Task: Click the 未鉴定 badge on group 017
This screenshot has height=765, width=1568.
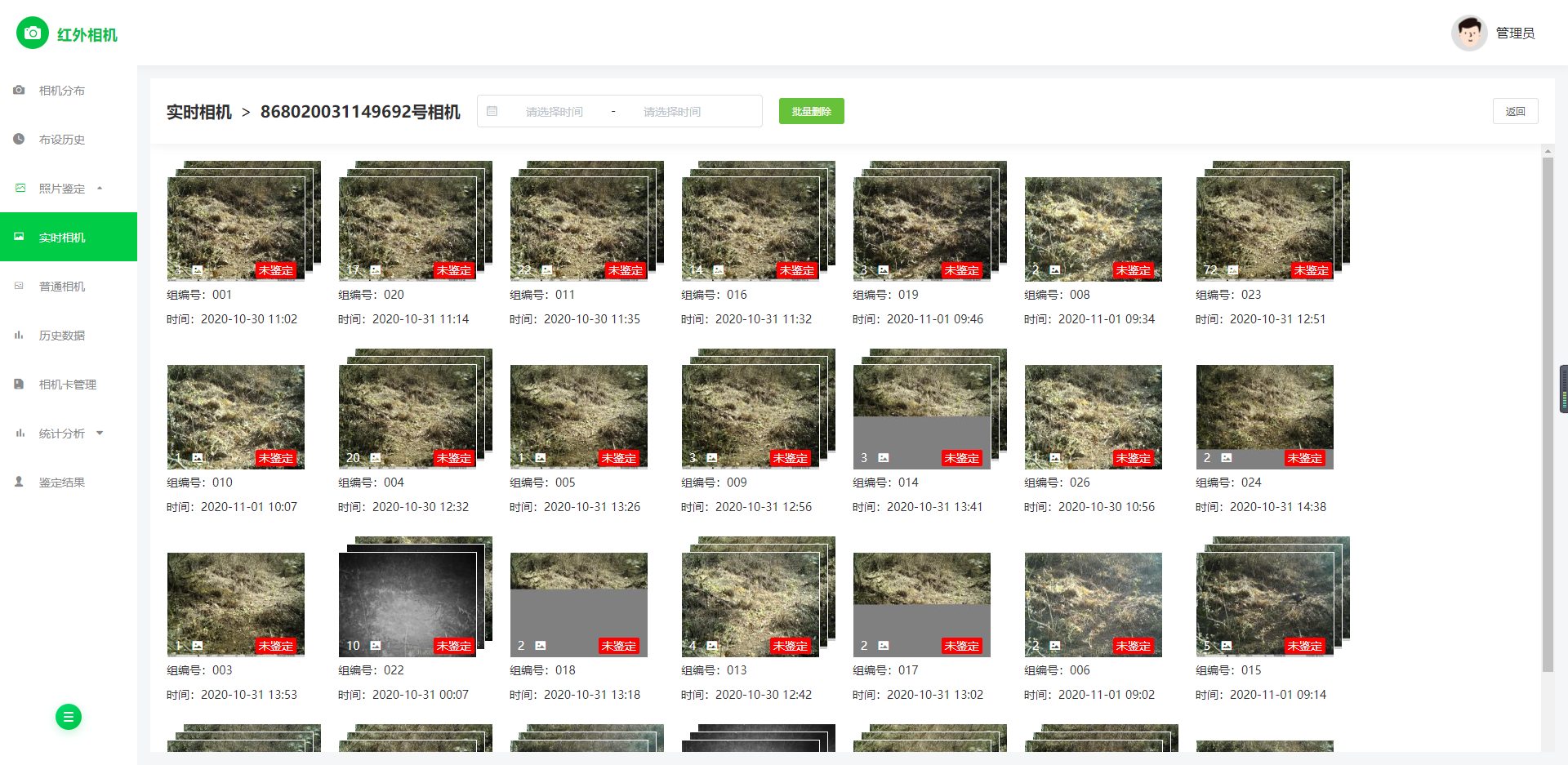Action: 962,646
